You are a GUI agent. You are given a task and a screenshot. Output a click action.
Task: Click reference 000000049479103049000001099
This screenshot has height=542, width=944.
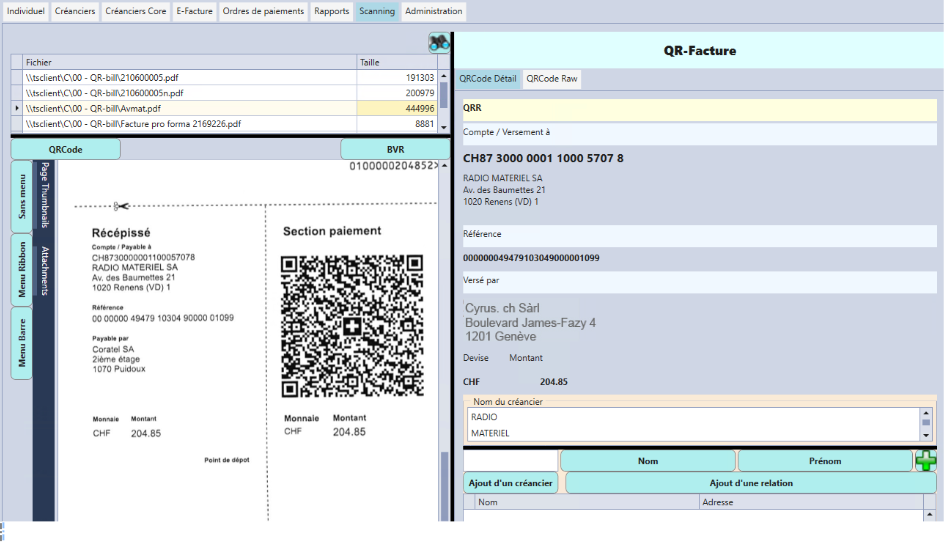coord(531,258)
